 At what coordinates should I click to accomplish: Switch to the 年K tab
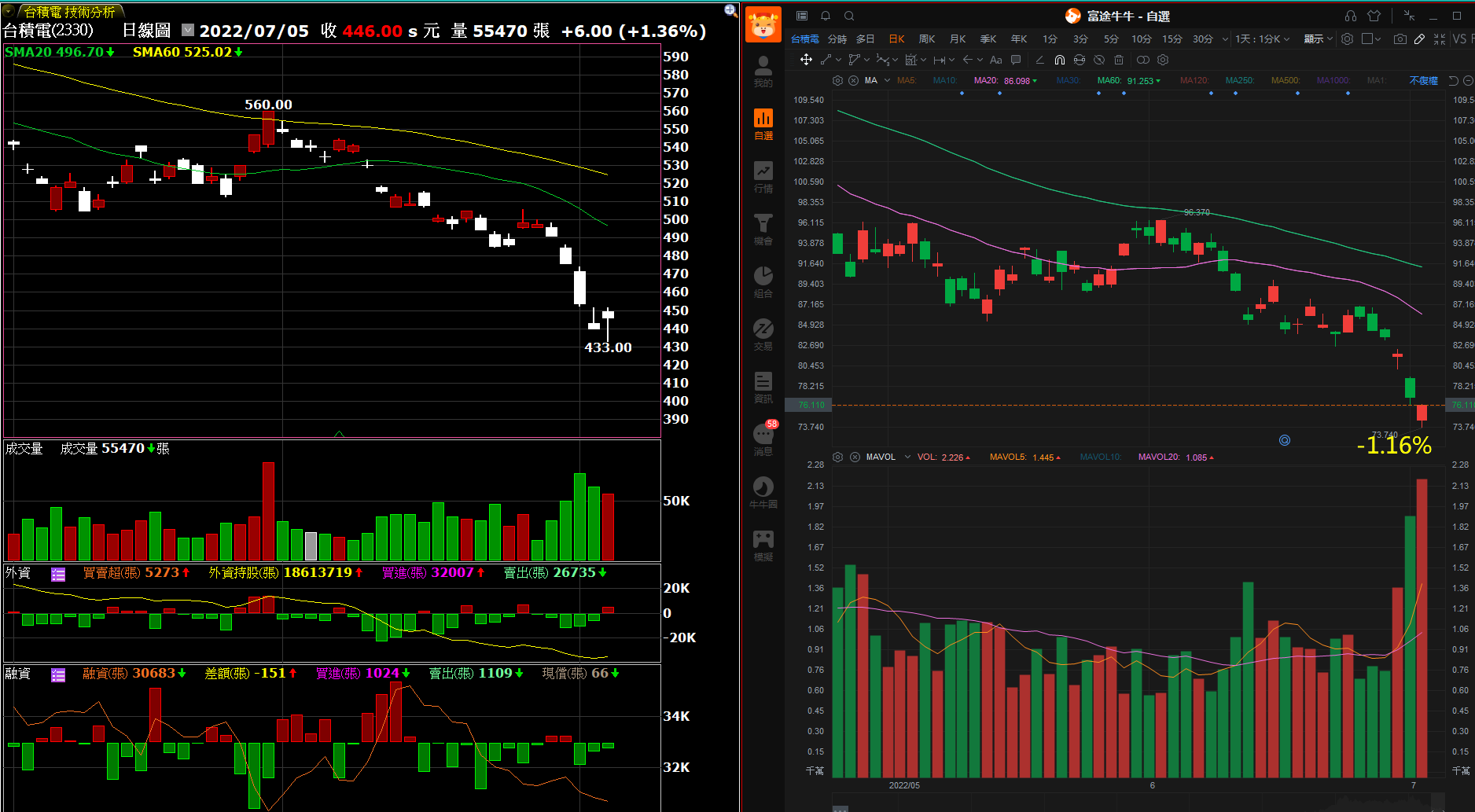1019,39
